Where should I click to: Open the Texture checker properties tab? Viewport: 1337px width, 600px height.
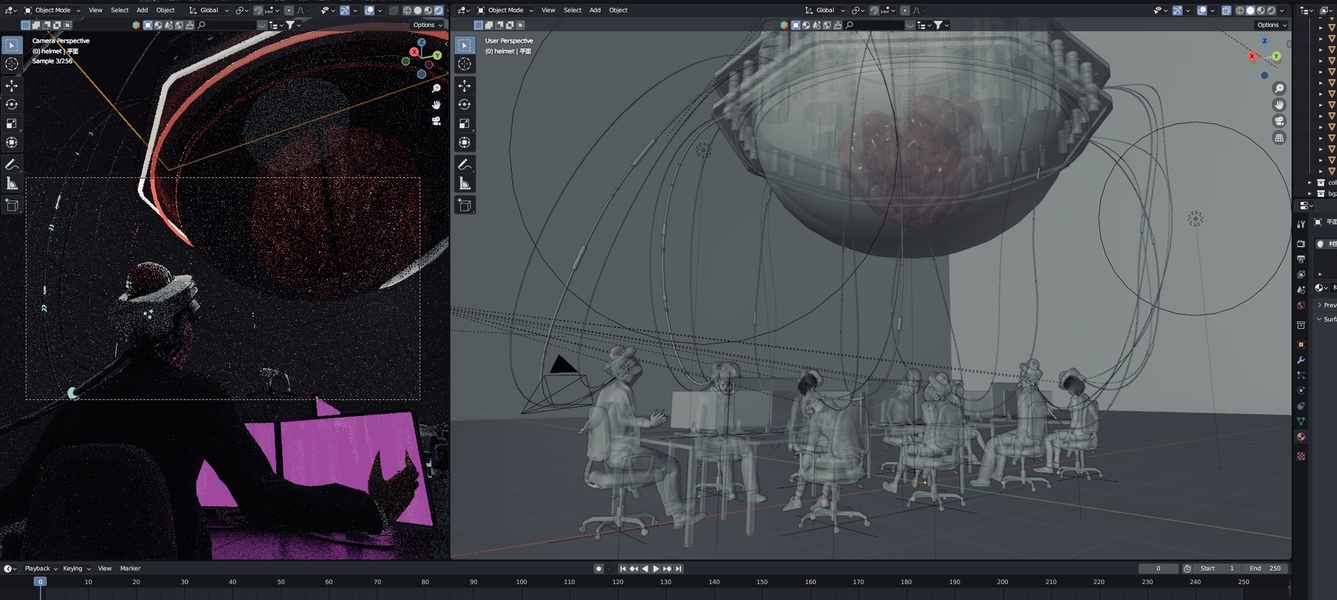(x=1301, y=456)
